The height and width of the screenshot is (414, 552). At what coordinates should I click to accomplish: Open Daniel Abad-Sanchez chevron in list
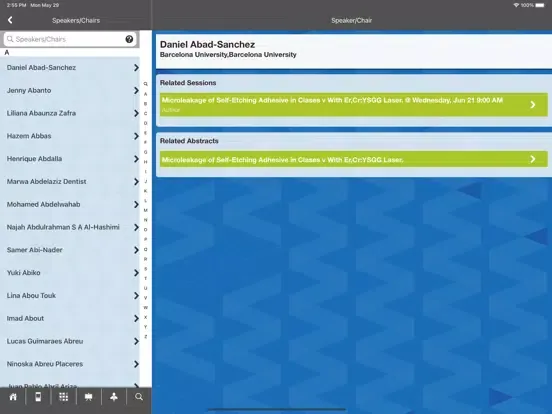(x=136, y=68)
